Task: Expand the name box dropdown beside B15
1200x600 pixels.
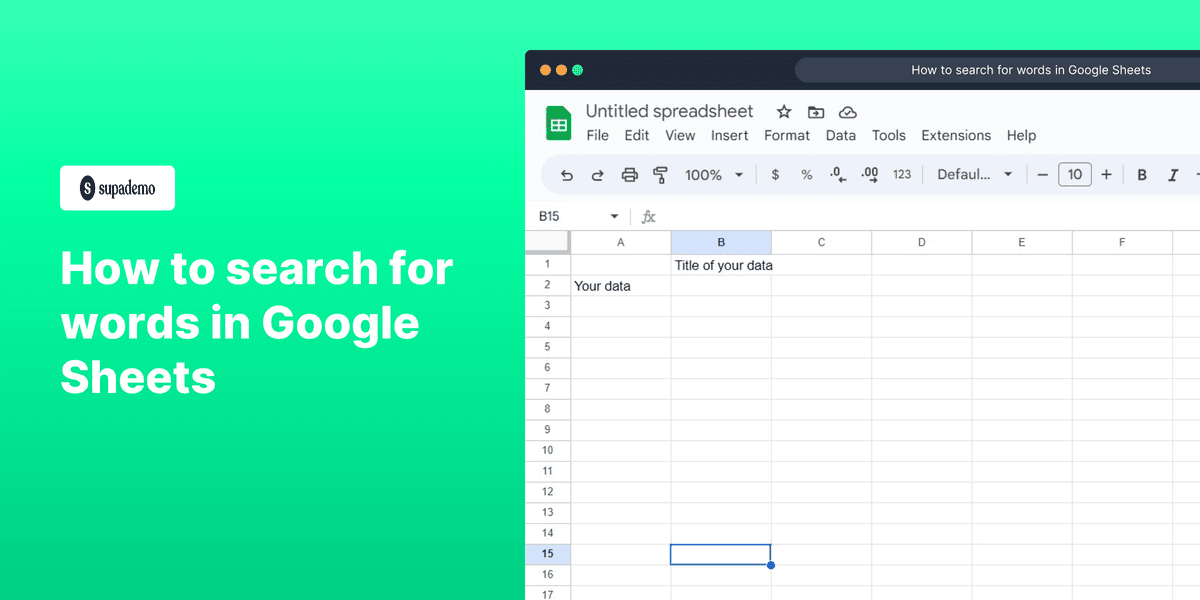Action: coord(614,215)
